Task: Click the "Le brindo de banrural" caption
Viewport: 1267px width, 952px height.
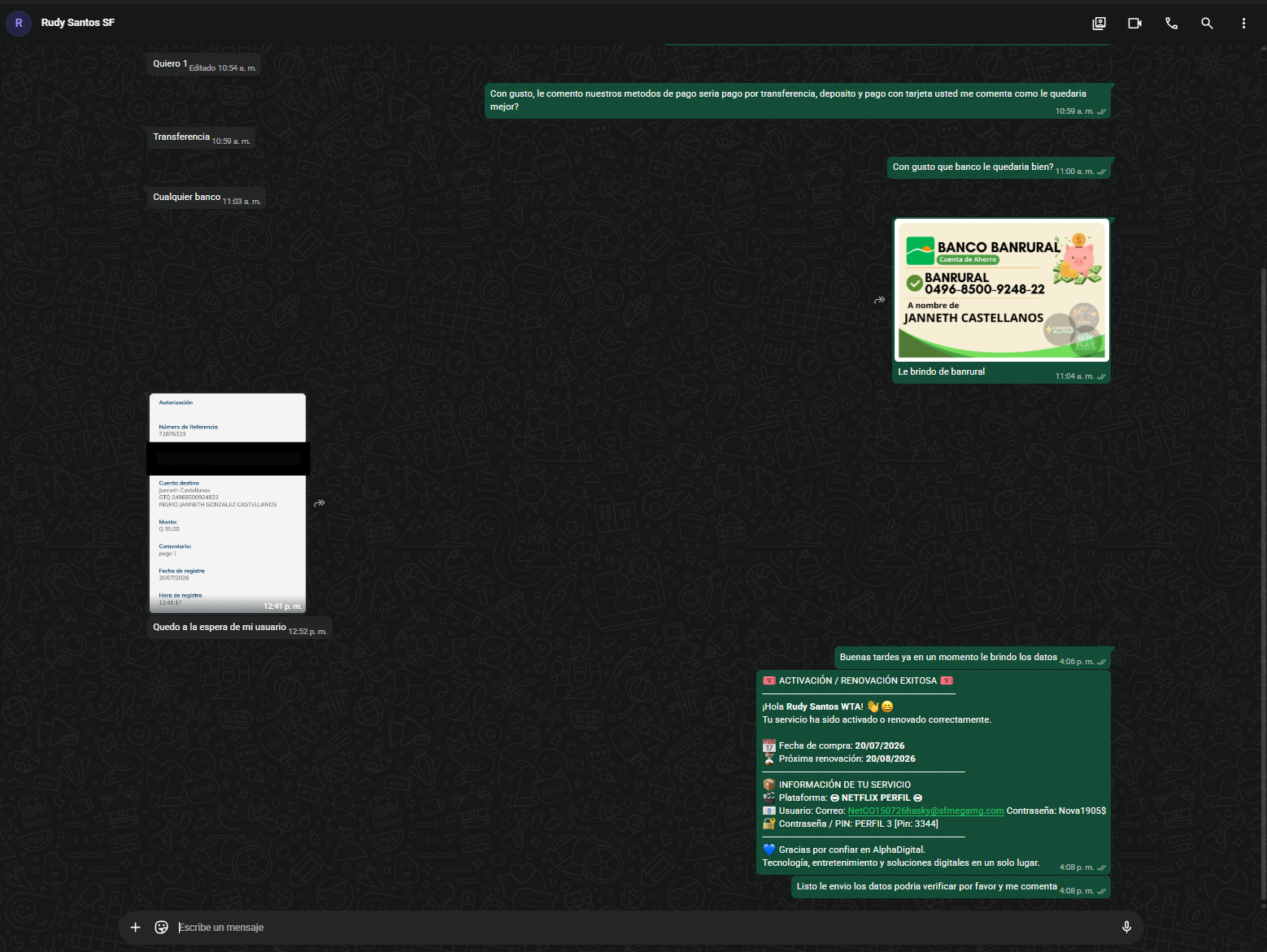Action: click(941, 372)
